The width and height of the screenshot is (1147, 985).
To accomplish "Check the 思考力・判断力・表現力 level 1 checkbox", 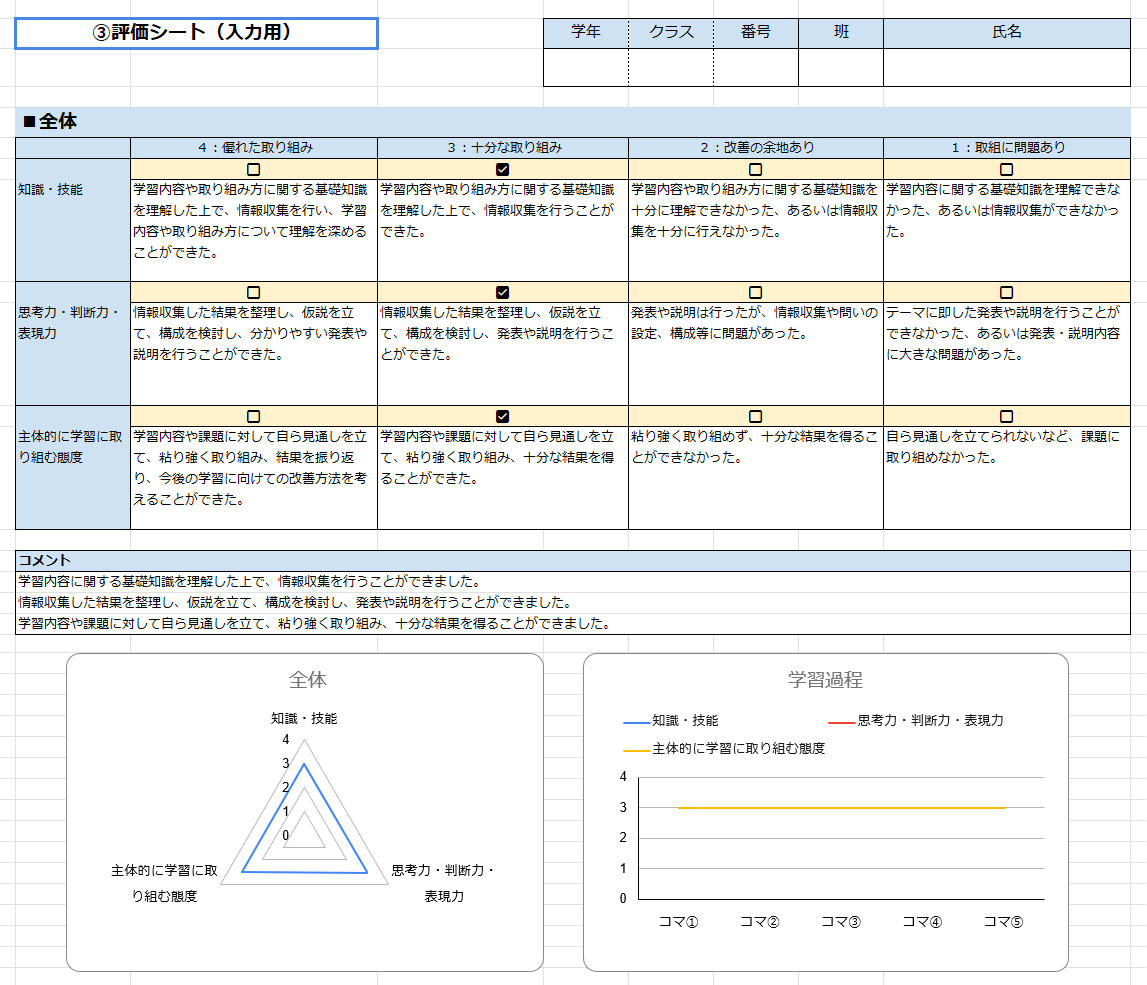I will pos(1007,293).
